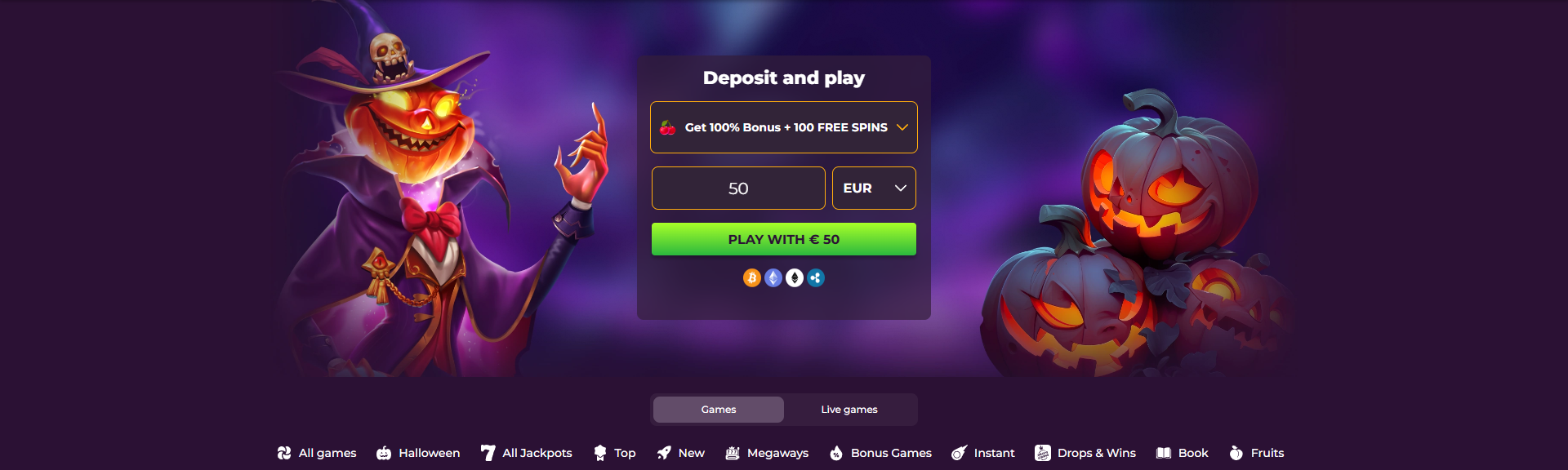The image size is (1568, 470).
Task: Select the Top games menu item
Action: coord(615,453)
